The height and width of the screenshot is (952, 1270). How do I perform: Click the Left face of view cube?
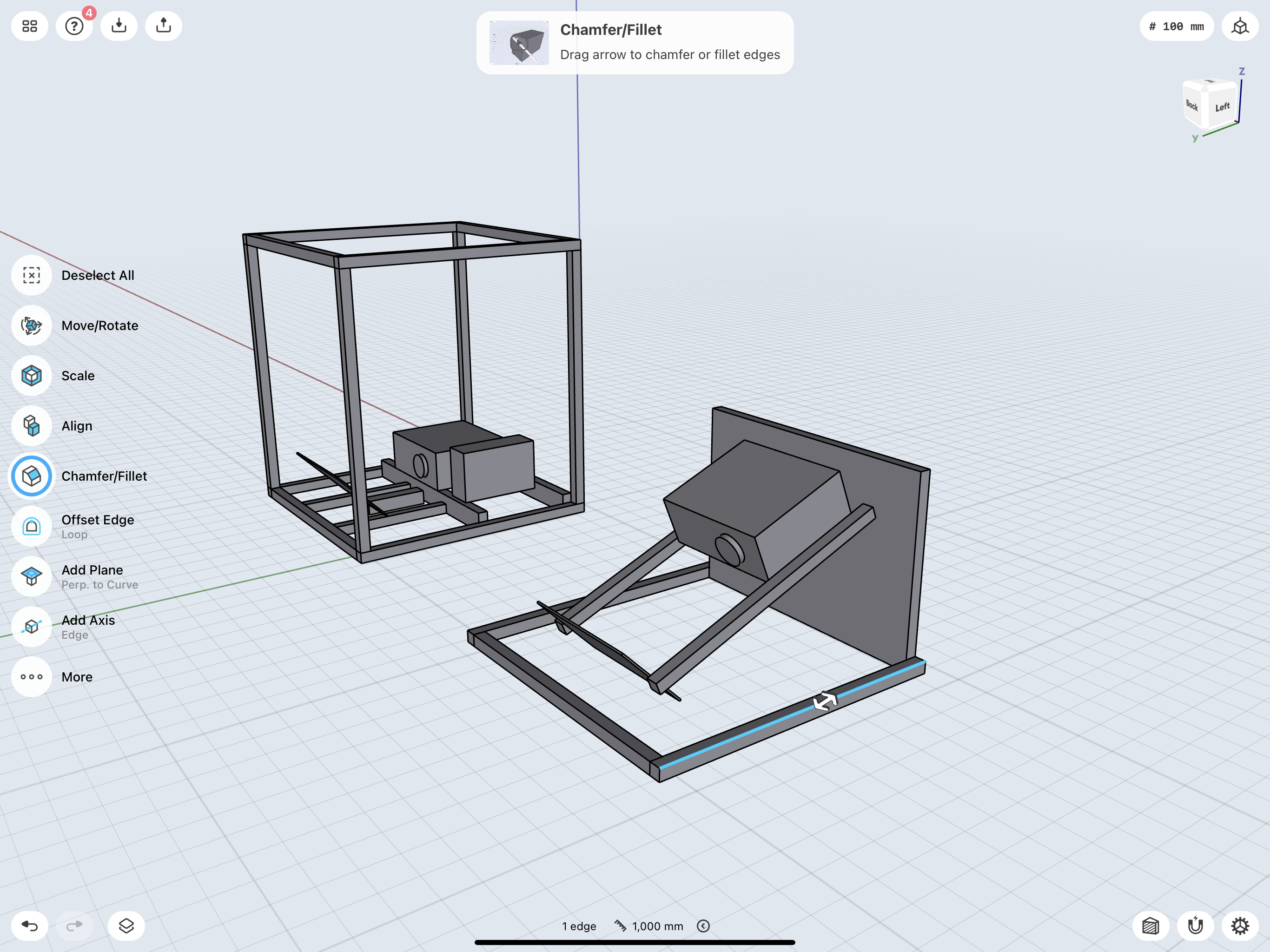pyautogui.click(x=1222, y=107)
